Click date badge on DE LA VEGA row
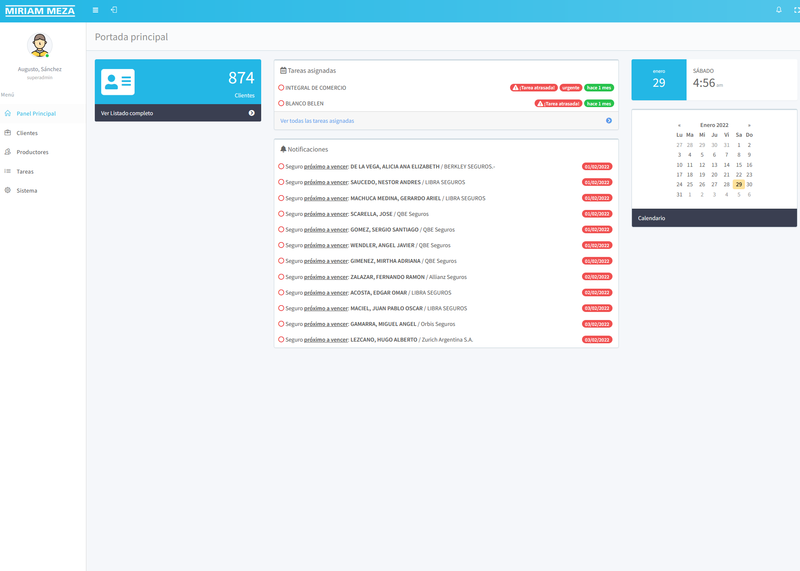Screen dimensions: 800x571 point(597,167)
